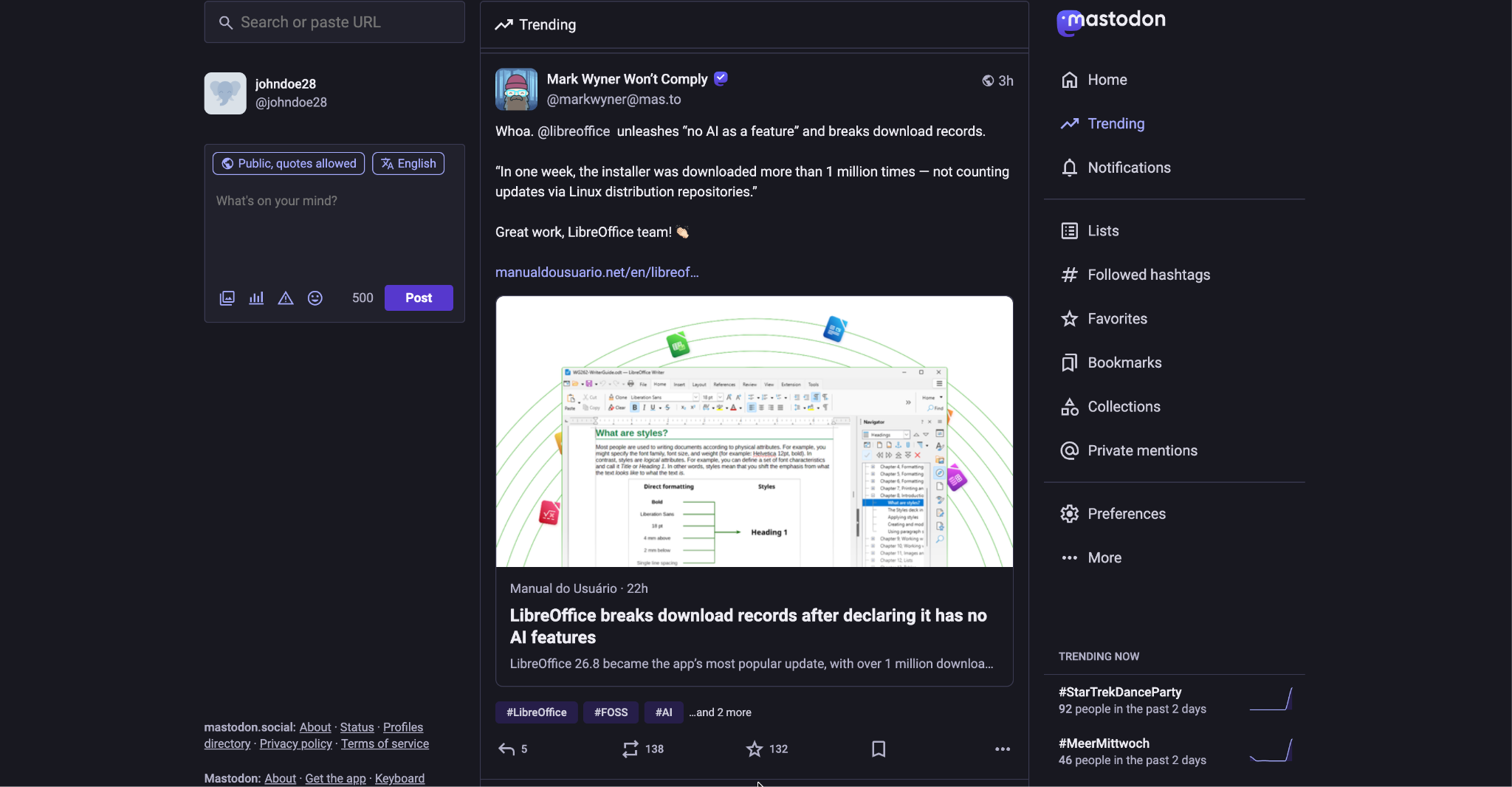Open Bookmarks from the sidebar
Screen dimensions: 1512x787
coord(1111,362)
